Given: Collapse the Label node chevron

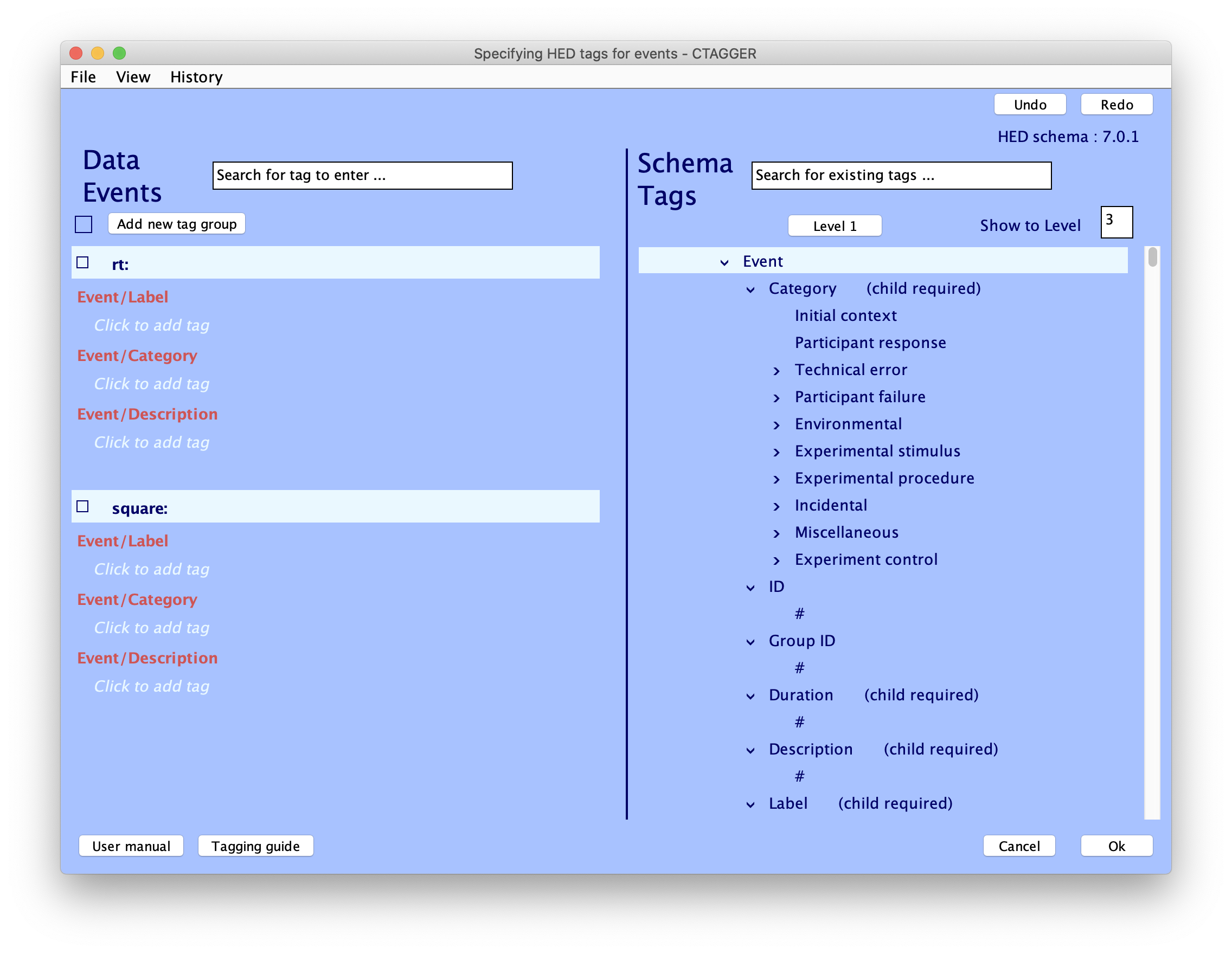Looking at the screenshot, I should [750, 804].
